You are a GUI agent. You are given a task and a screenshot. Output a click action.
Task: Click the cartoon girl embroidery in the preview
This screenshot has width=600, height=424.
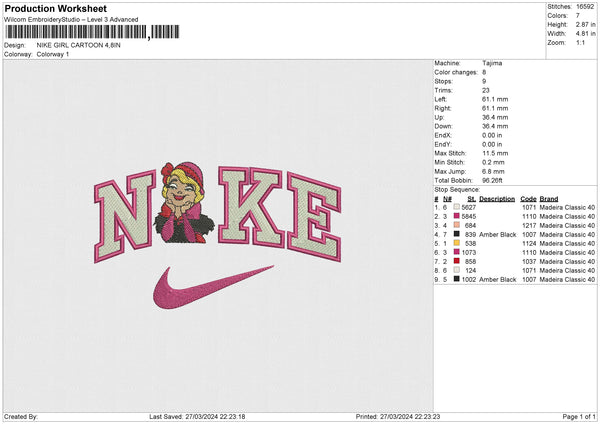[x=184, y=203]
